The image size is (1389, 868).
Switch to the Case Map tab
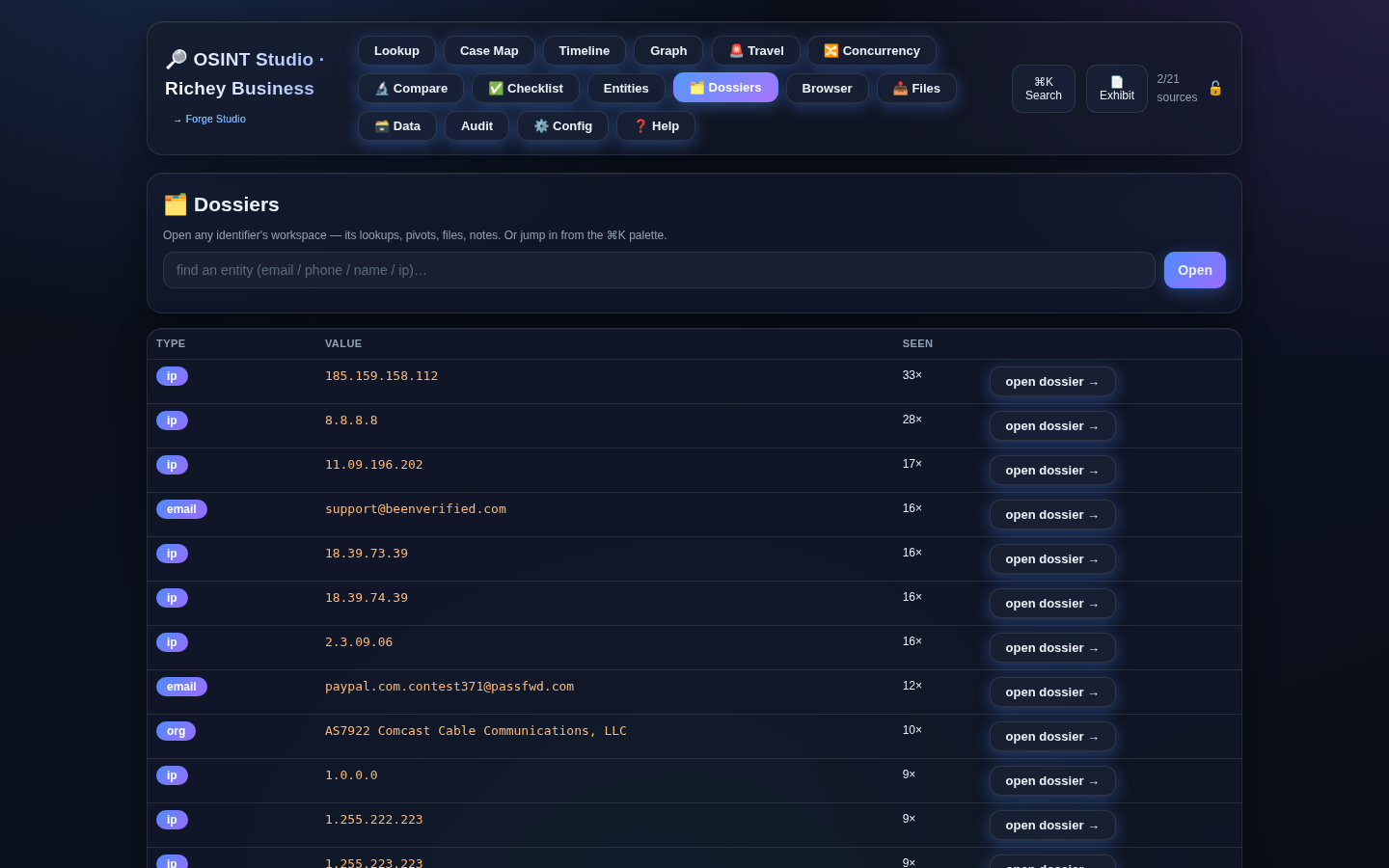[489, 51]
